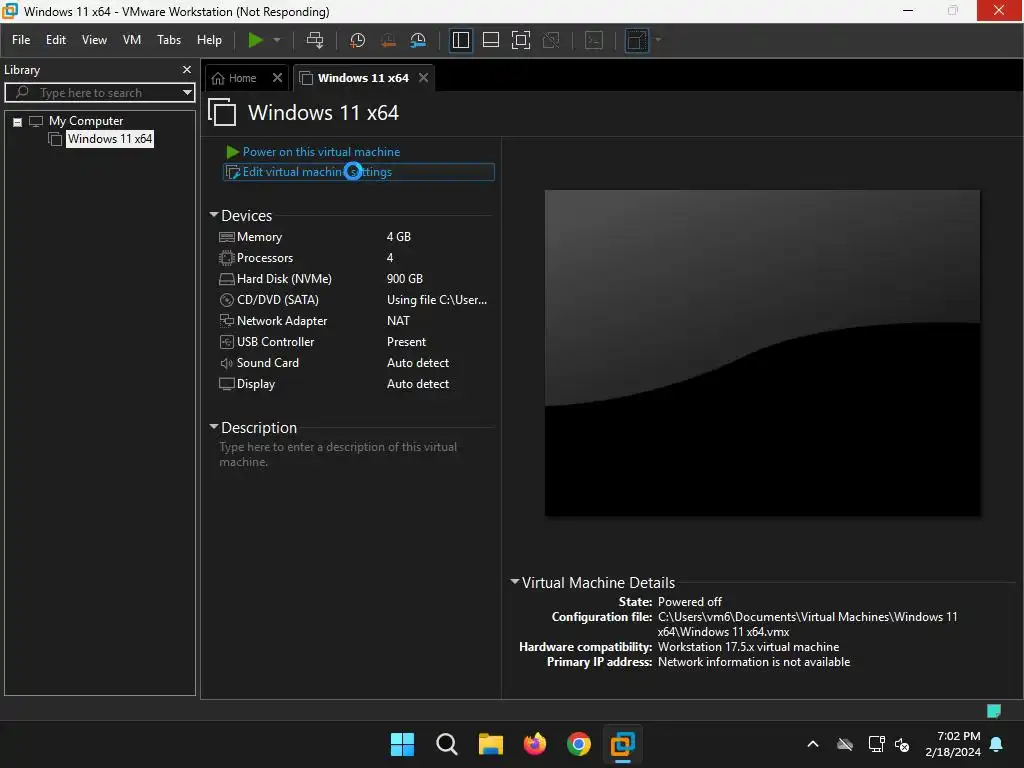Open the Windows Start menu
The width and height of the screenshot is (1024, 768).
pos(402,744)
